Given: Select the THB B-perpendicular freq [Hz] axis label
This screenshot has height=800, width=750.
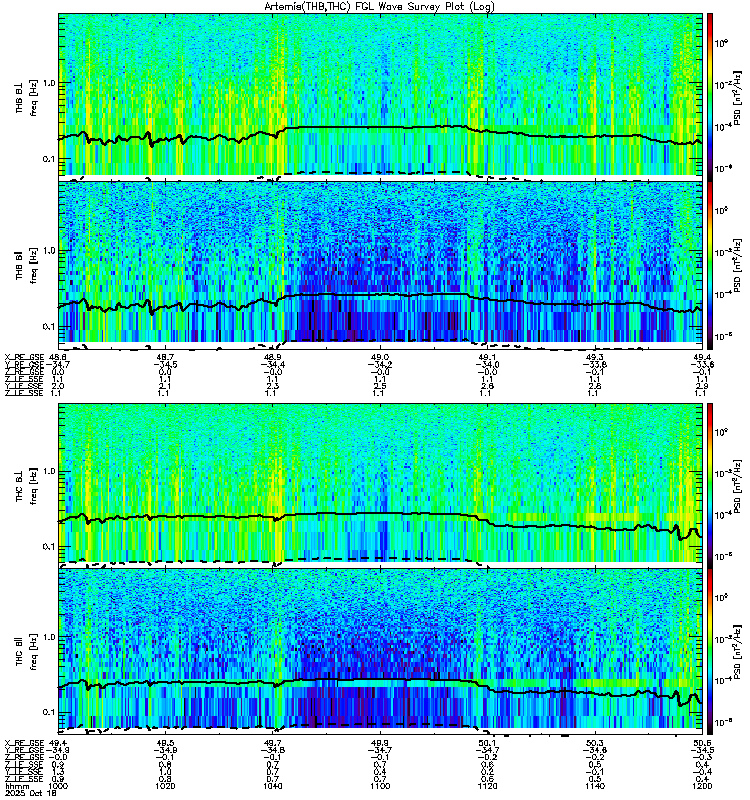Looking at the screenshot, I should pyautogui.click(x=34, y=98).
